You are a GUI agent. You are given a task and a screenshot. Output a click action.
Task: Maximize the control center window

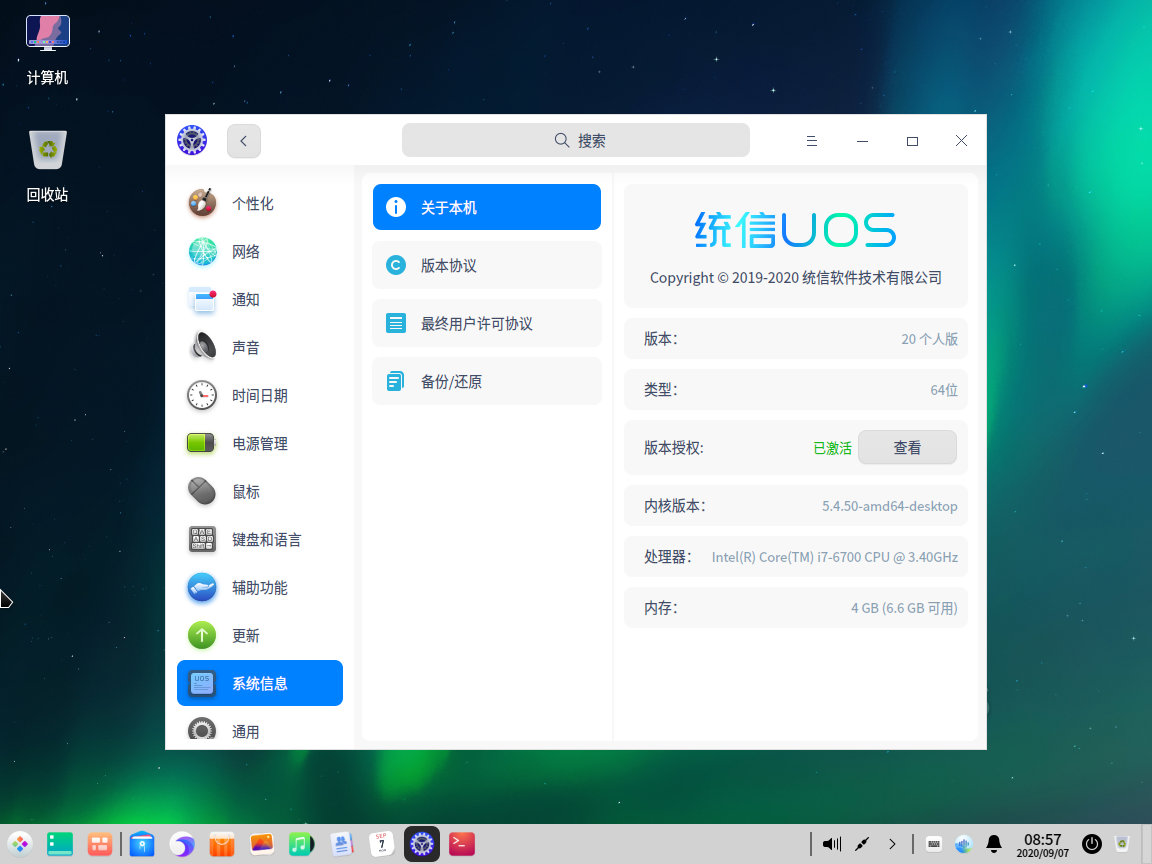[912, 141]
